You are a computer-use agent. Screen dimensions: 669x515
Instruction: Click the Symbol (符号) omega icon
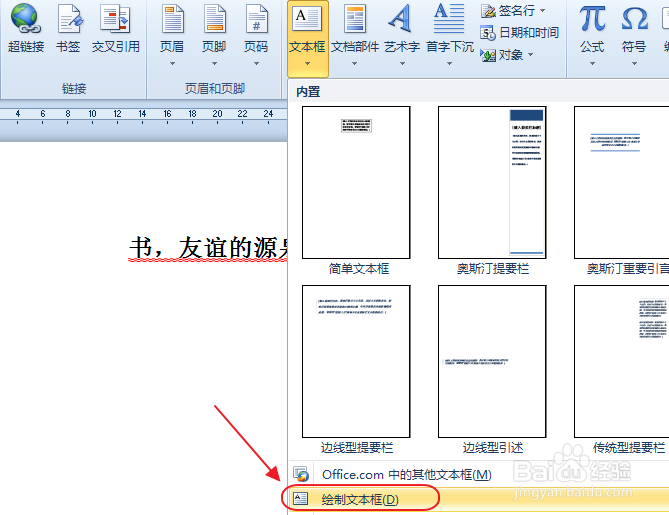[634, 20]
